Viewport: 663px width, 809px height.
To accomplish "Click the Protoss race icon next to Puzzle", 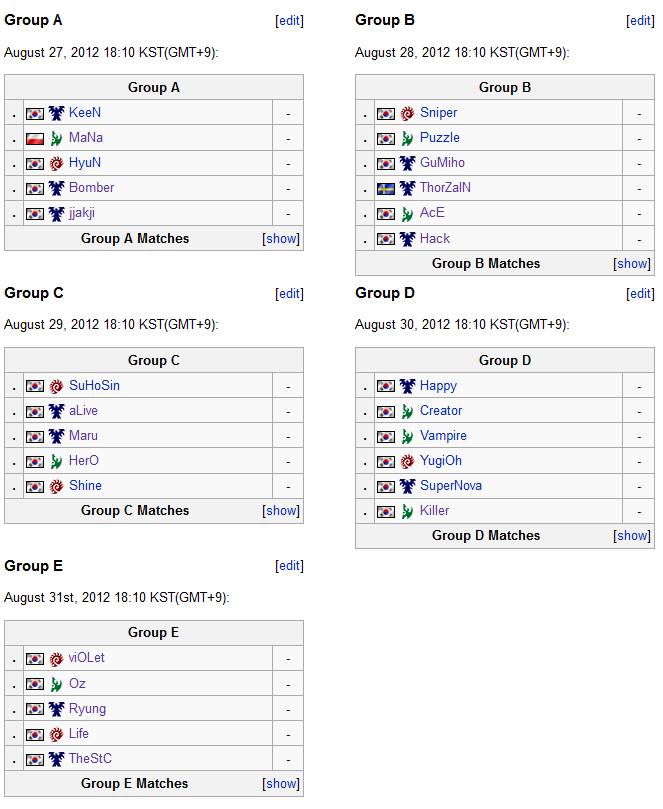I will point(407,138).
